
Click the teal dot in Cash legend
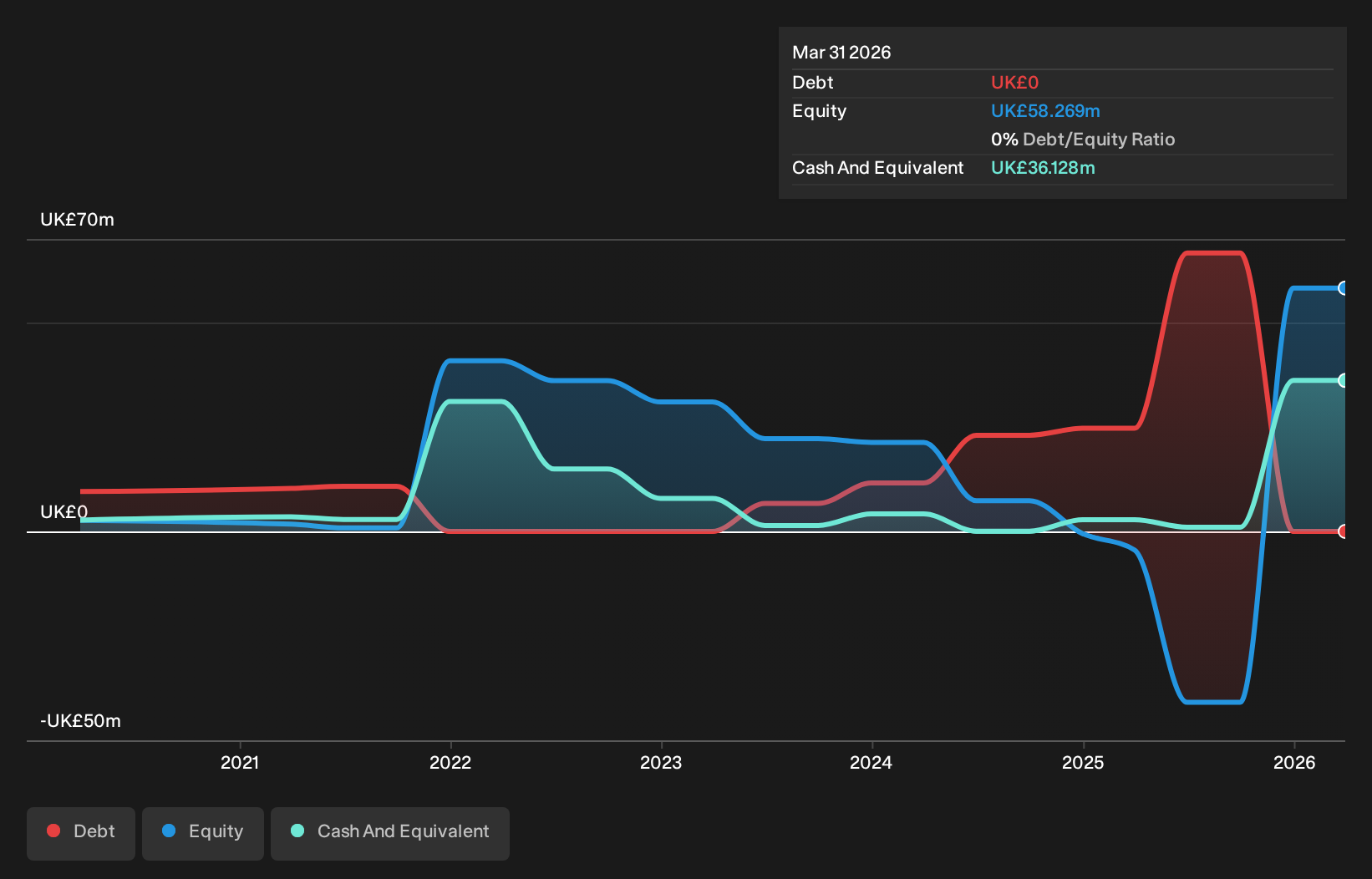pyautogui.click(x=297, y=831)
